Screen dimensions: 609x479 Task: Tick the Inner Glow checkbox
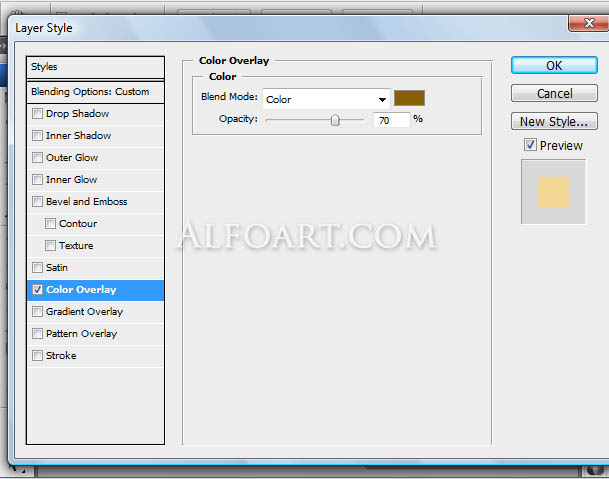pyautogui.click(x=37, y=179)
